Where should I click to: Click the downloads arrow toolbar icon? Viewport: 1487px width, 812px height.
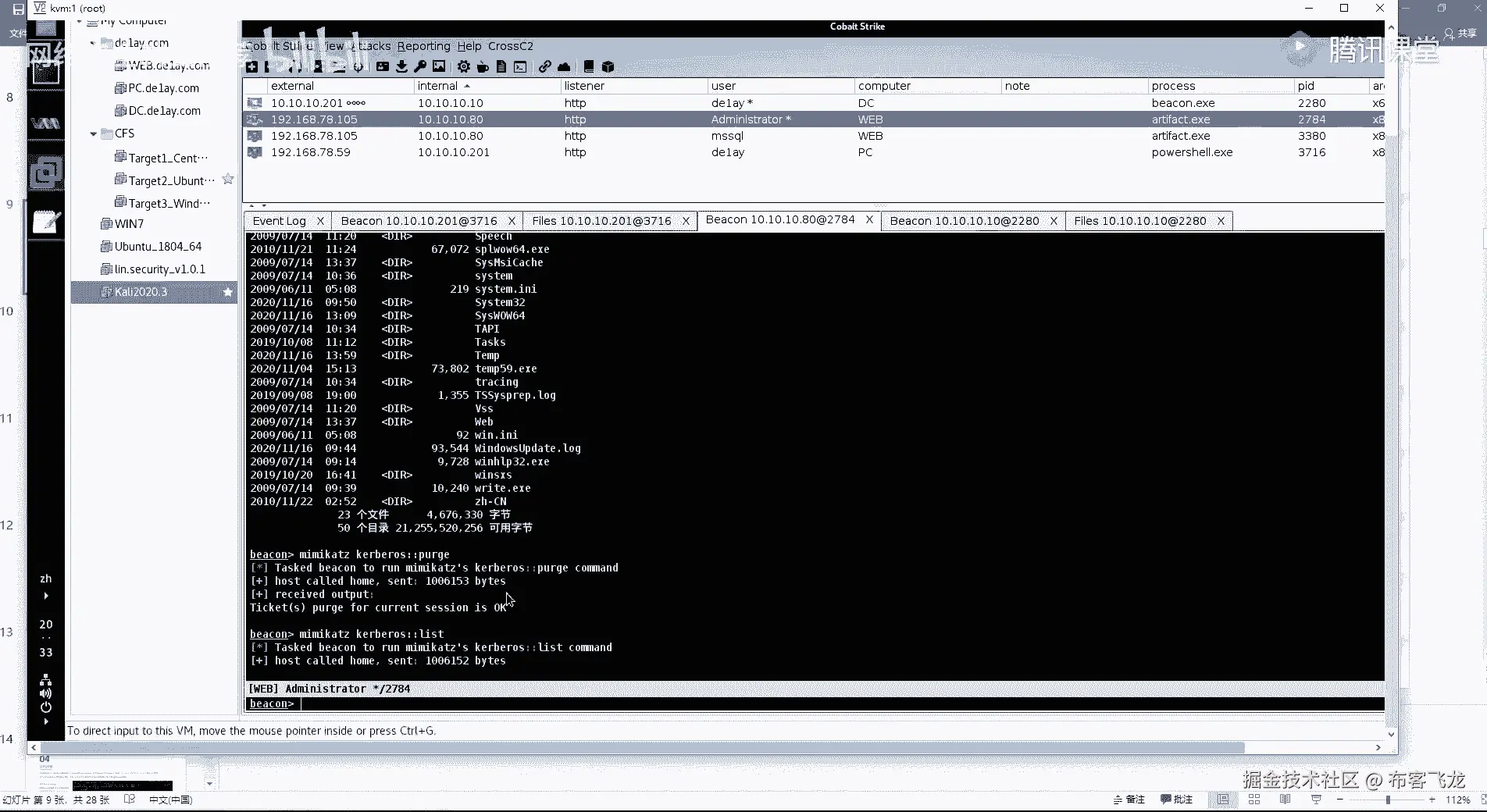401,67
